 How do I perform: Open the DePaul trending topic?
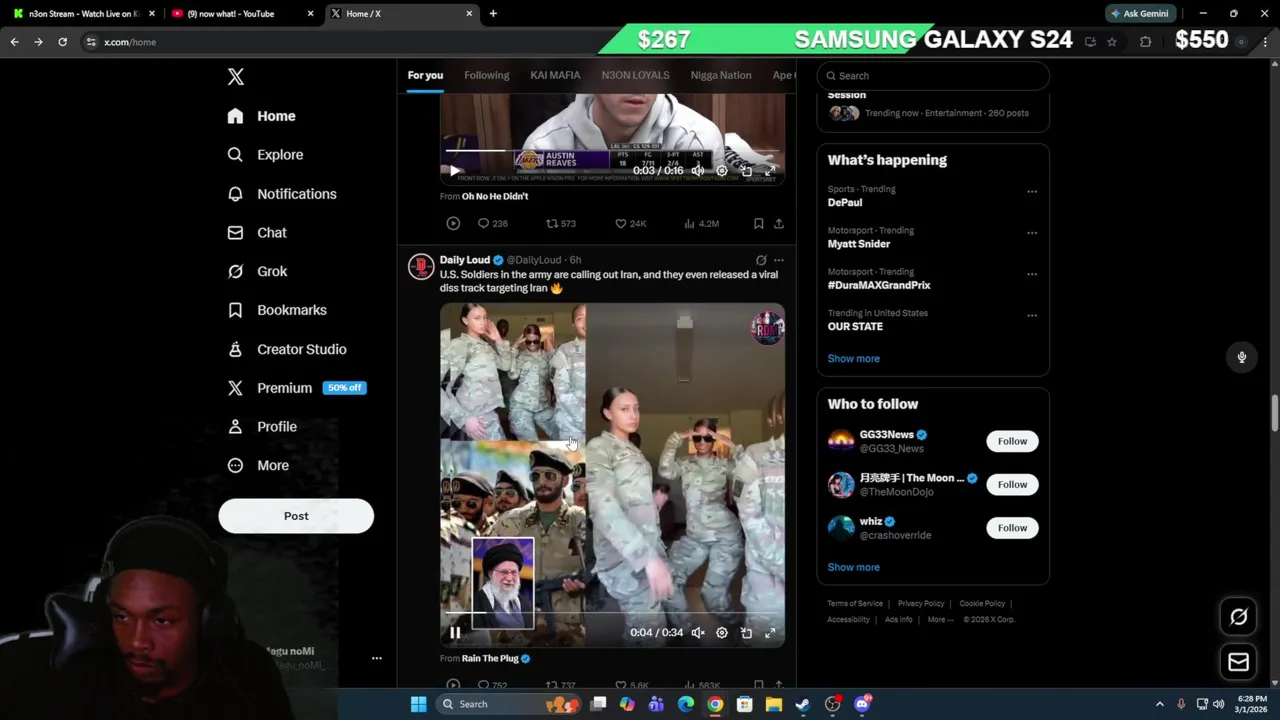click(x=845, y=202)
